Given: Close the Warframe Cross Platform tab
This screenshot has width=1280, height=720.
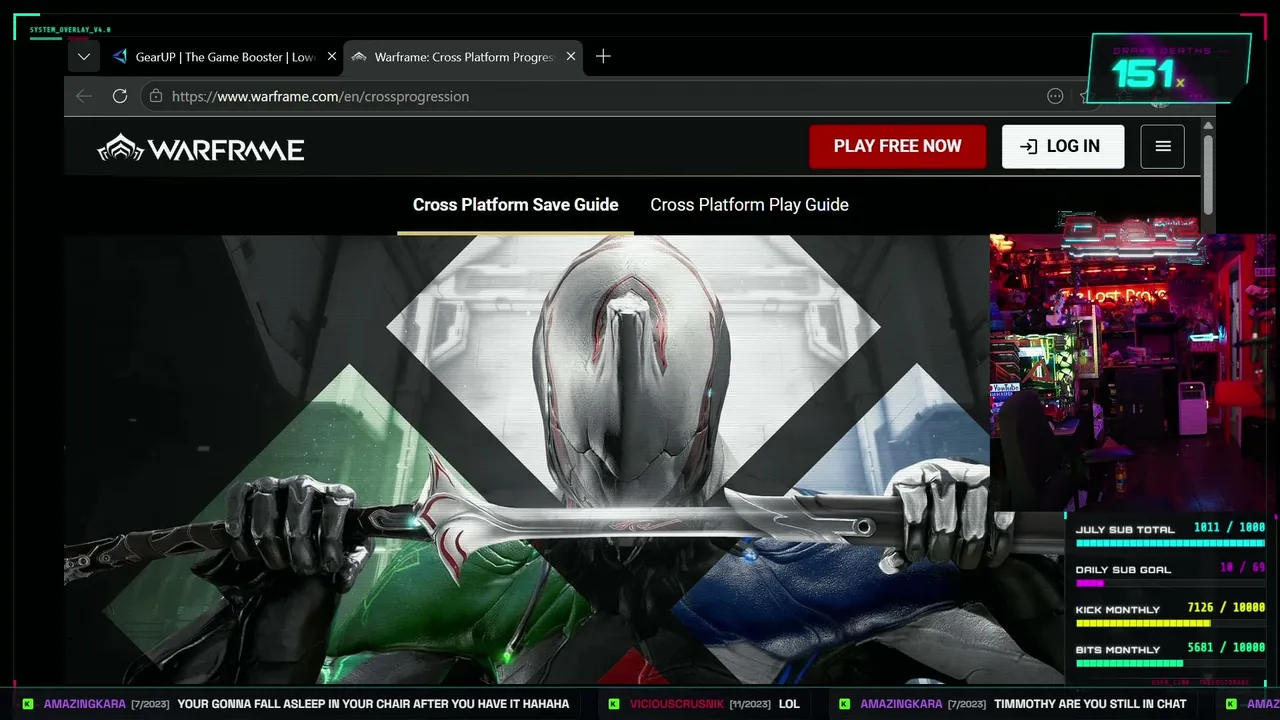Looking at the screenshot, I should 571,57.
